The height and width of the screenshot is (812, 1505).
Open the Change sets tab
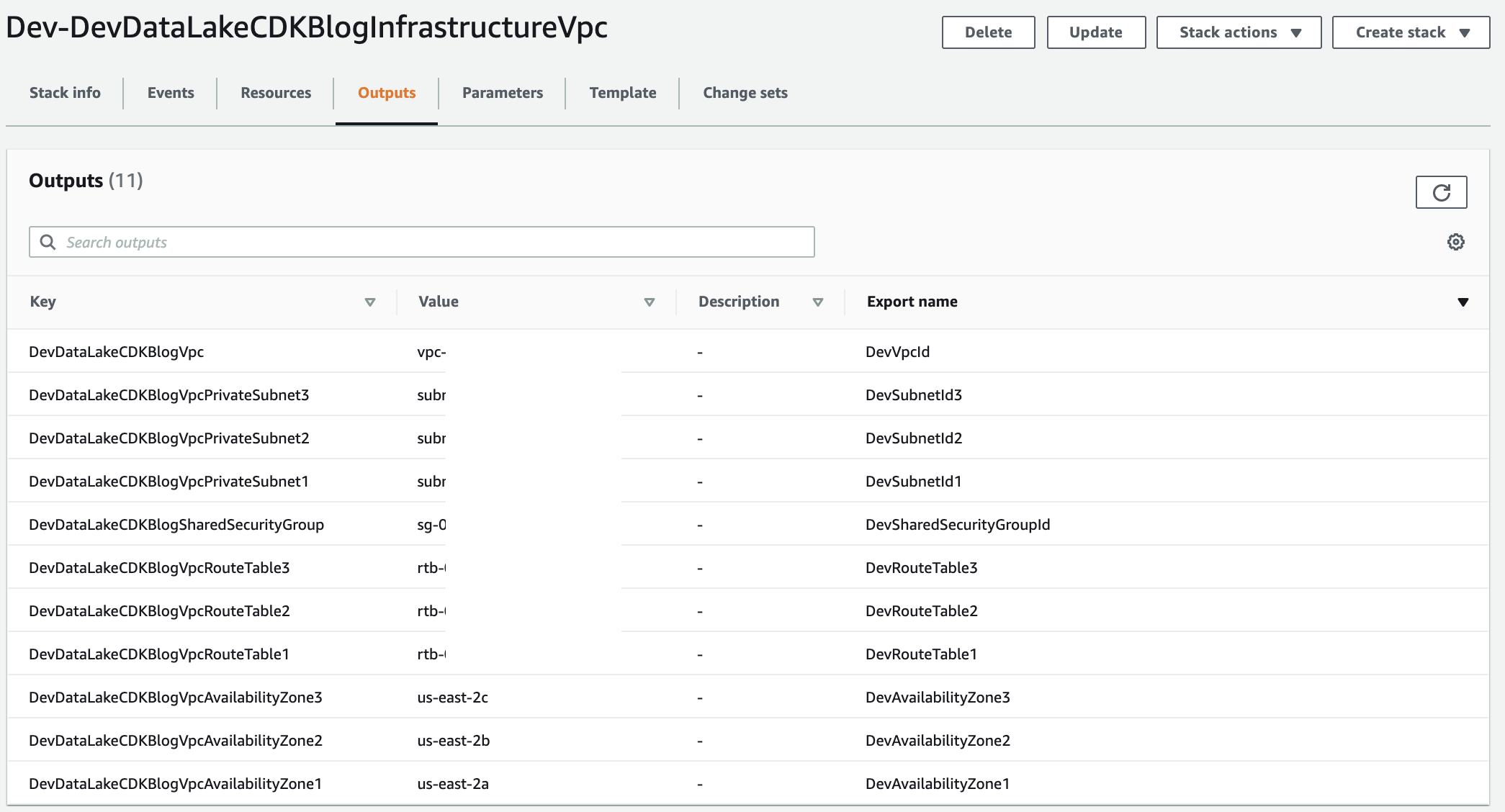click(745, 93)
